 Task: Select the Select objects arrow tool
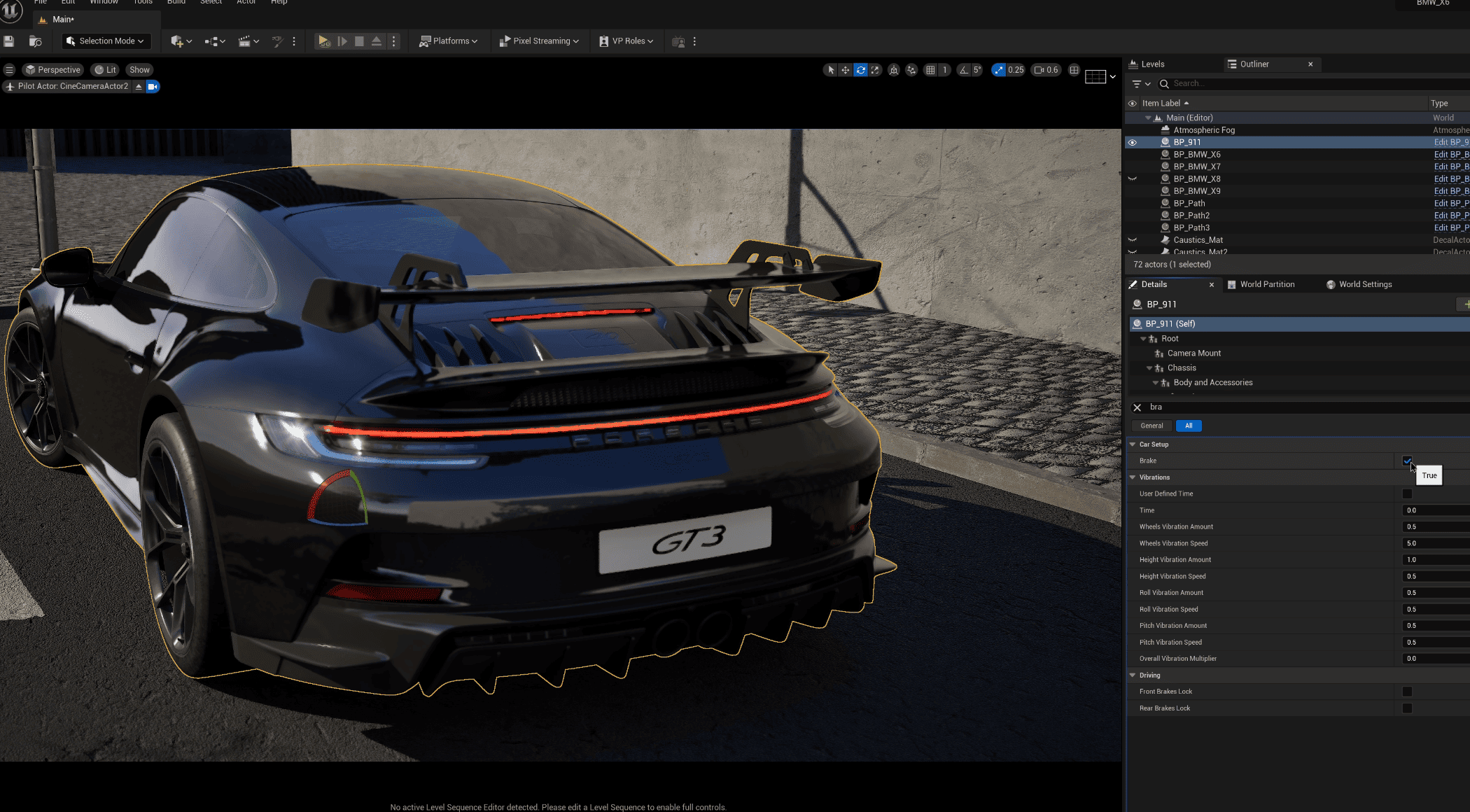coord(831,70)
